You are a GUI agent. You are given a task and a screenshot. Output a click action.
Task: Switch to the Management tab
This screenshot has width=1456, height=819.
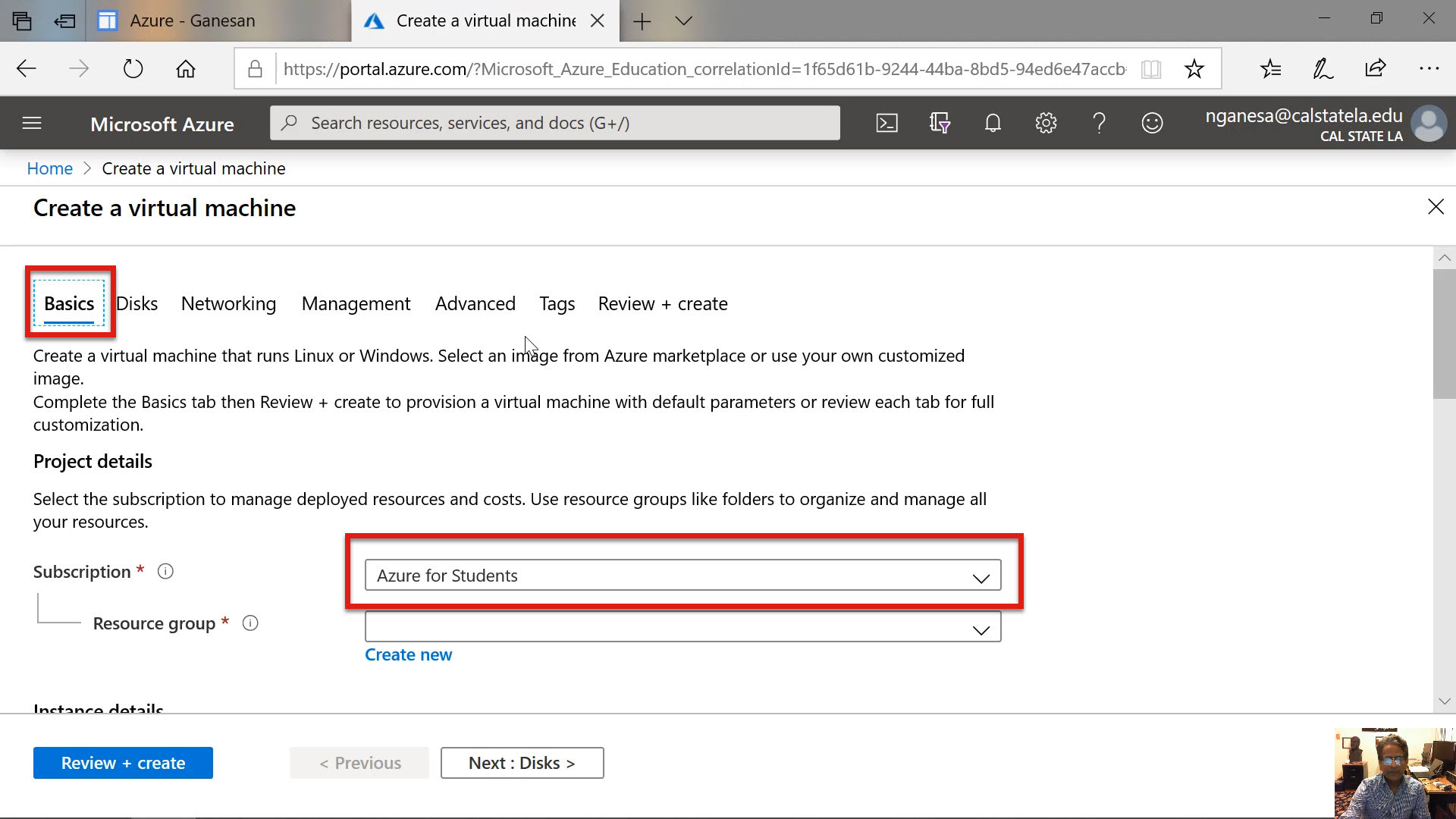tap(356, 304)
